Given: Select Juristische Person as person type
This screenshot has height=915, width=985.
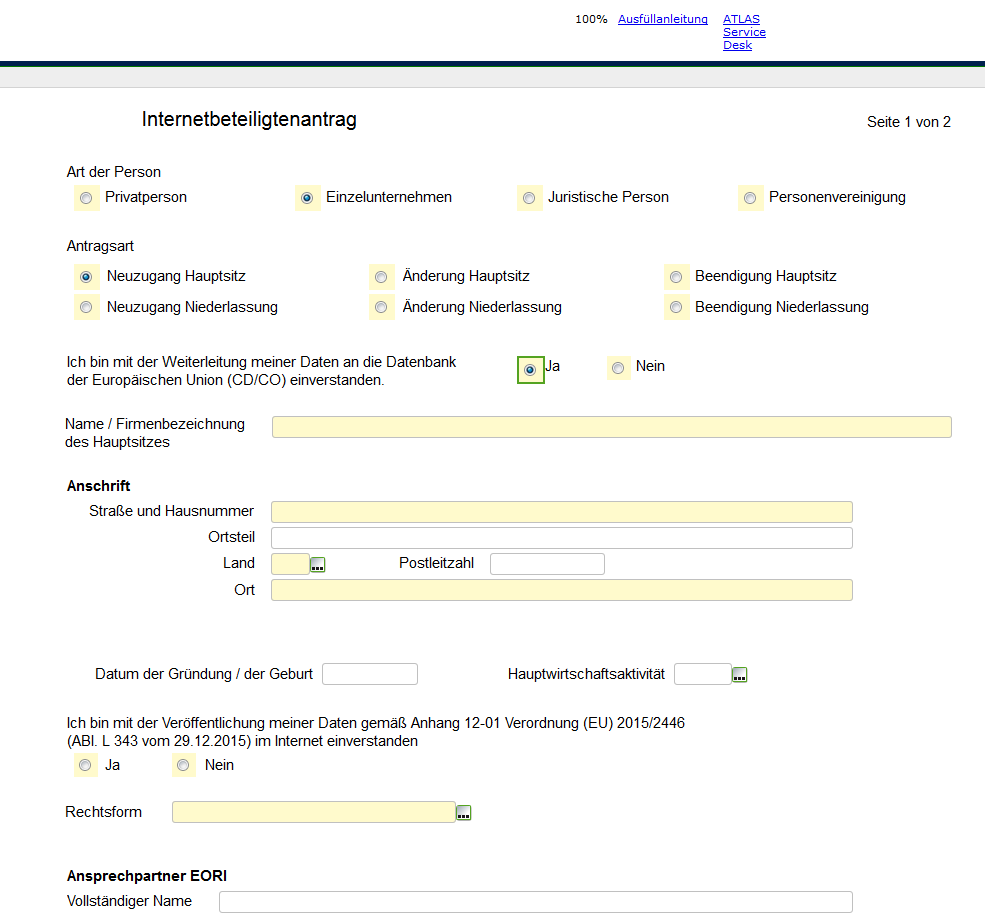Looking at the screenshot, I should pyautogui.click(x=529, y=198).
